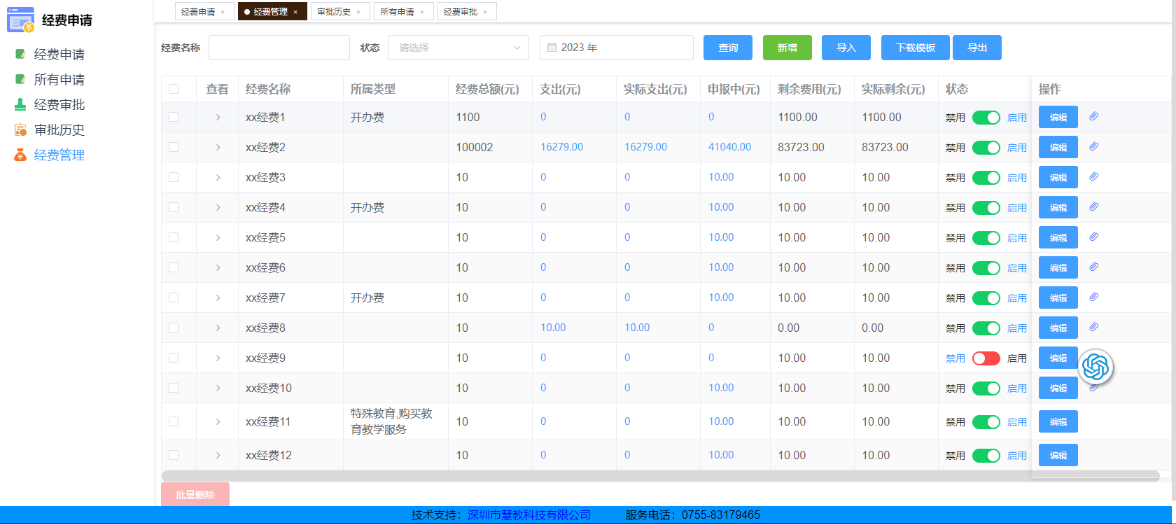This screenshot has height=524, width=1176.
Task: Open attachments paperclip for xx经费4
Action: [x=1094, y=206]
